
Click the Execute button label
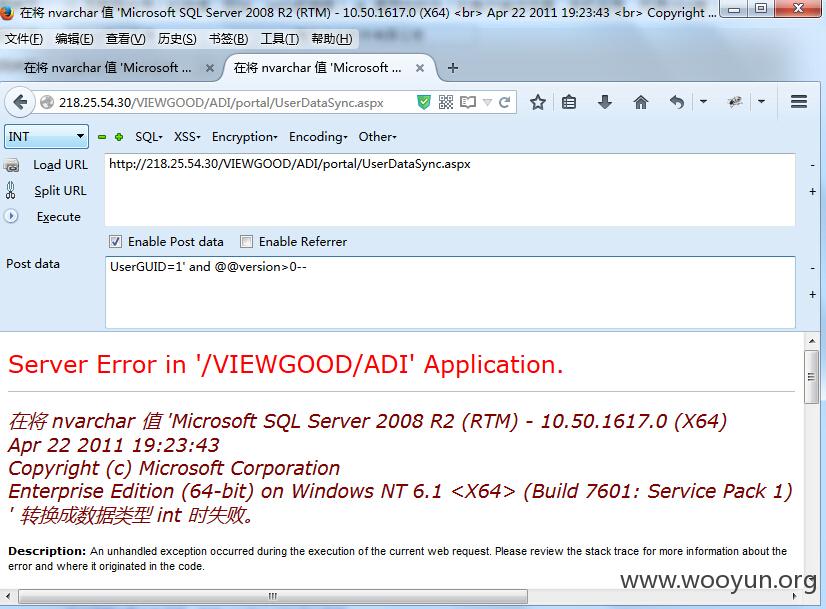tap(58, 217)
